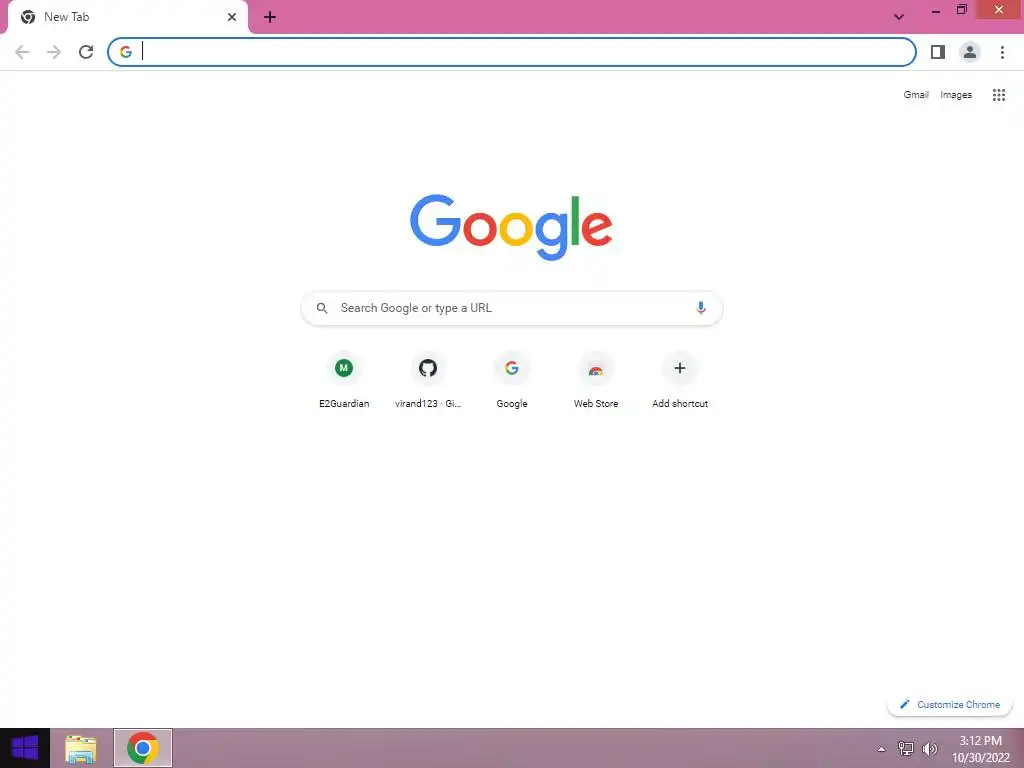Open the Images link

tap(956, 95)
